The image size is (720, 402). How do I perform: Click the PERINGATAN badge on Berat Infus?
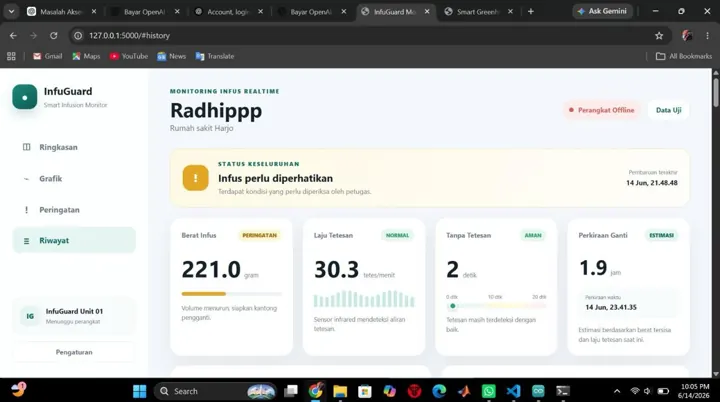point(259,235)
